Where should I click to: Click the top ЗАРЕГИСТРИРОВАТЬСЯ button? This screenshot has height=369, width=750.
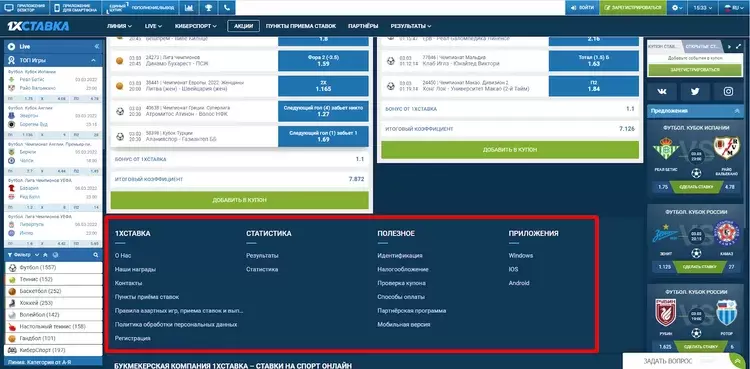pyautogui.click(x=633, y=8)
